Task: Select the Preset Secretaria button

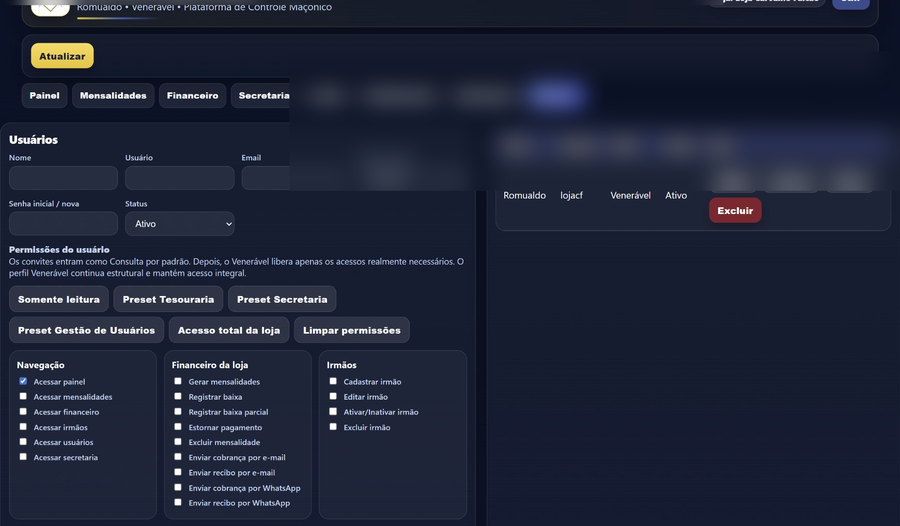Action: tap(282, 299)
